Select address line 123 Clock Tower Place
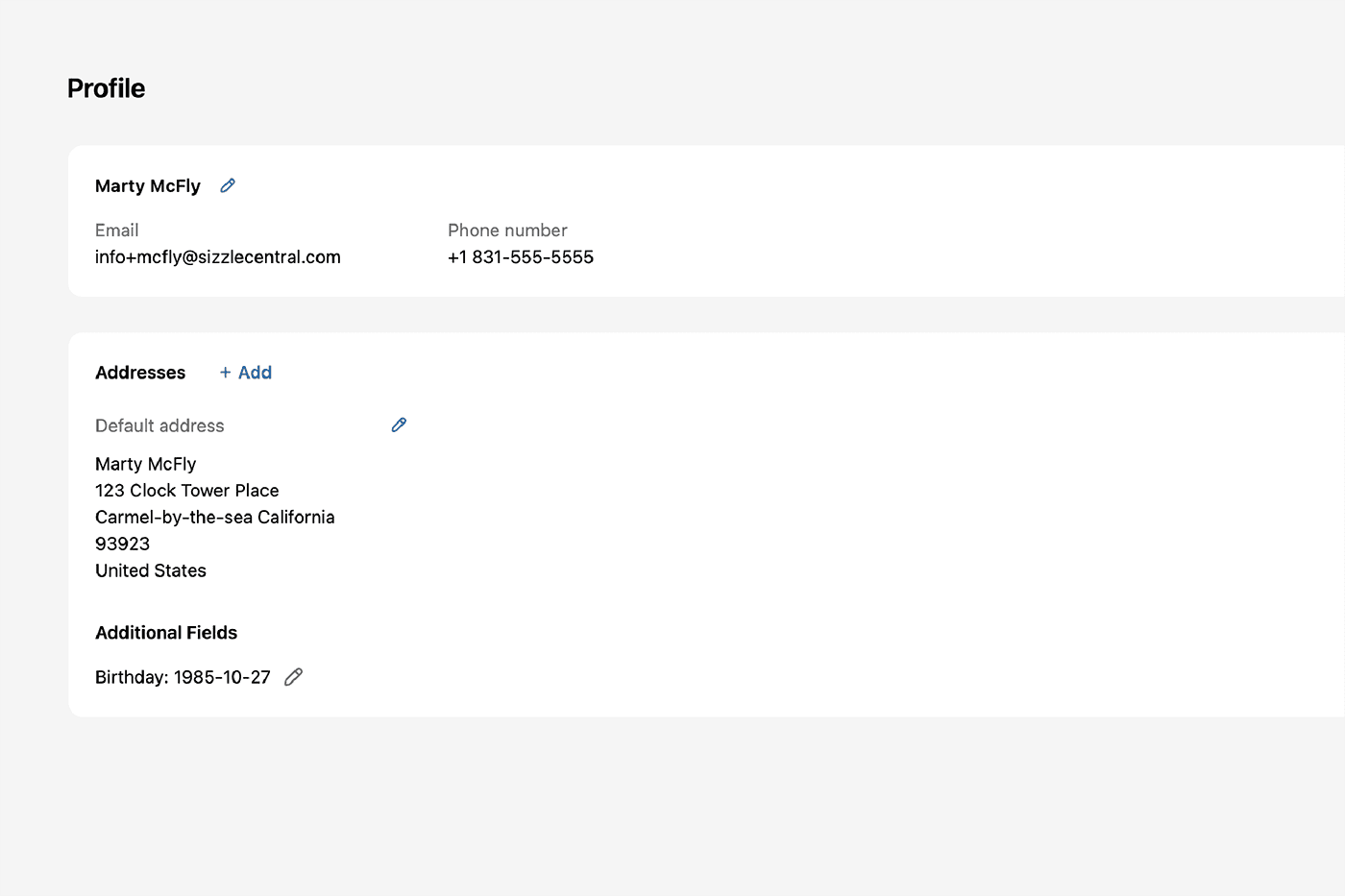This screenshot has height=896, width=1345. tap(187, 491)
